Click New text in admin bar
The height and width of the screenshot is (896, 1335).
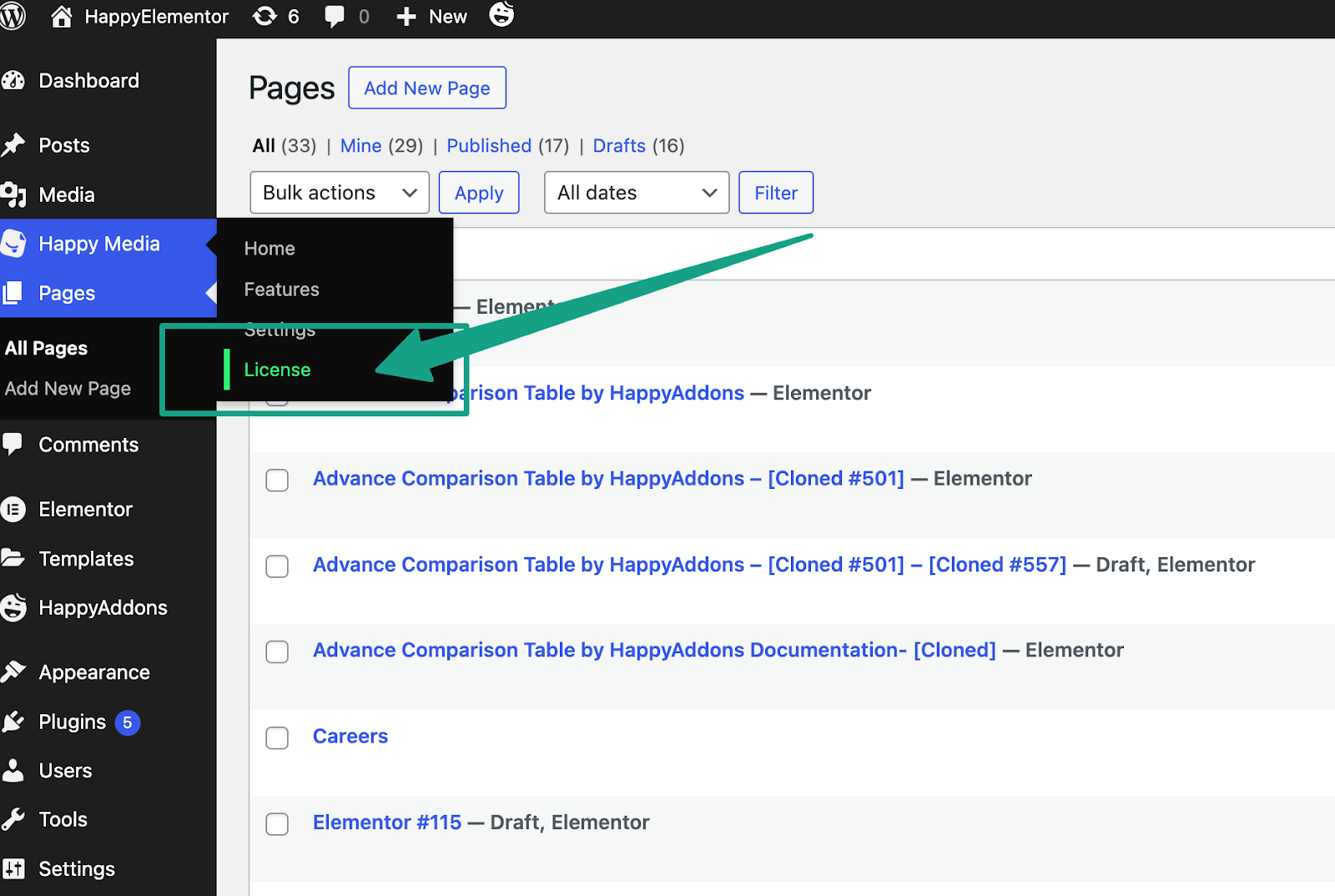point(448,17)
